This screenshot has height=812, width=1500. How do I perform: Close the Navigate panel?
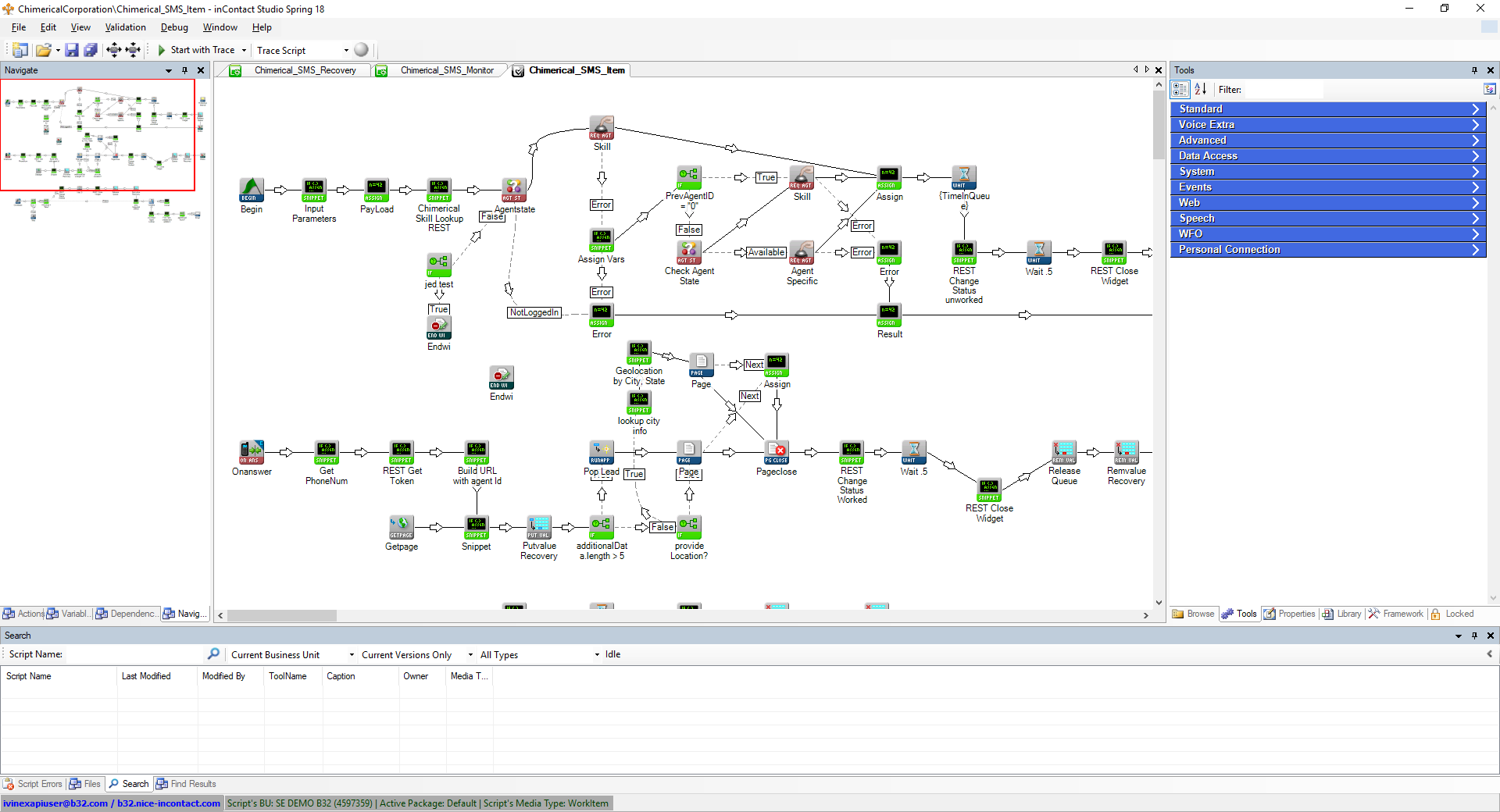coord(201,70)
